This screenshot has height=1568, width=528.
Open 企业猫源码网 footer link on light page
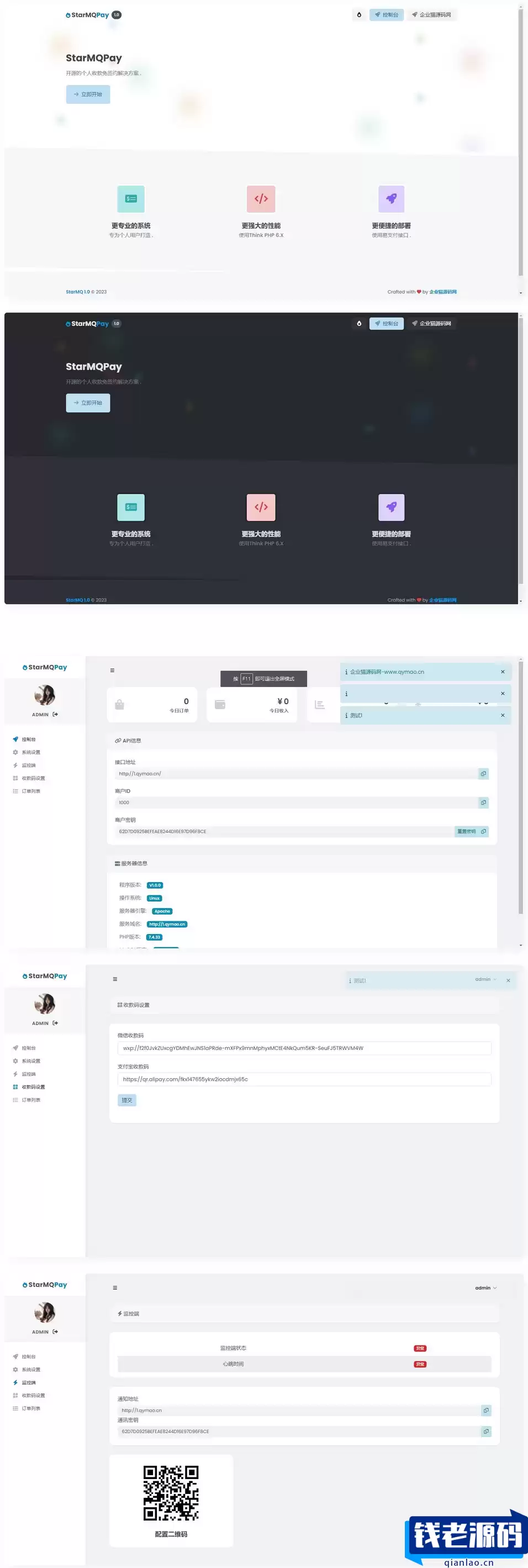click(443, 292)
